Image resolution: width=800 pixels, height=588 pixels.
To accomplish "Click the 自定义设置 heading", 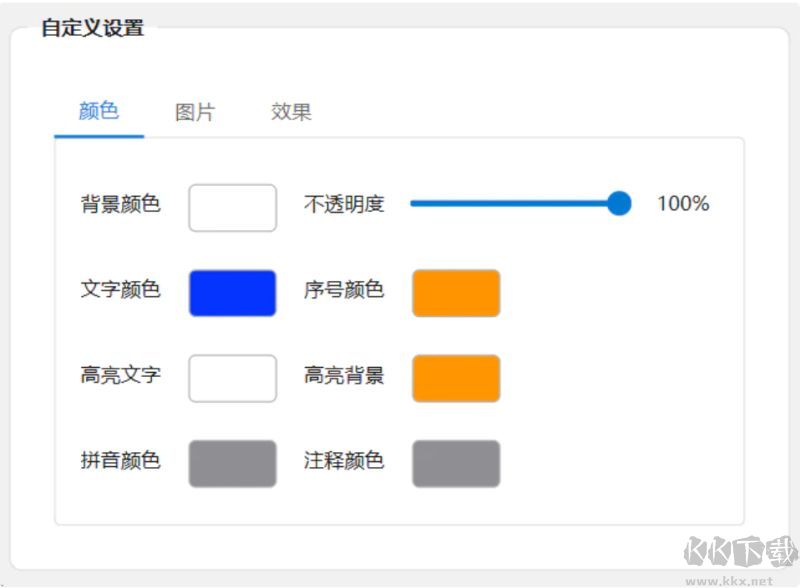I will [x=93, y=28].
